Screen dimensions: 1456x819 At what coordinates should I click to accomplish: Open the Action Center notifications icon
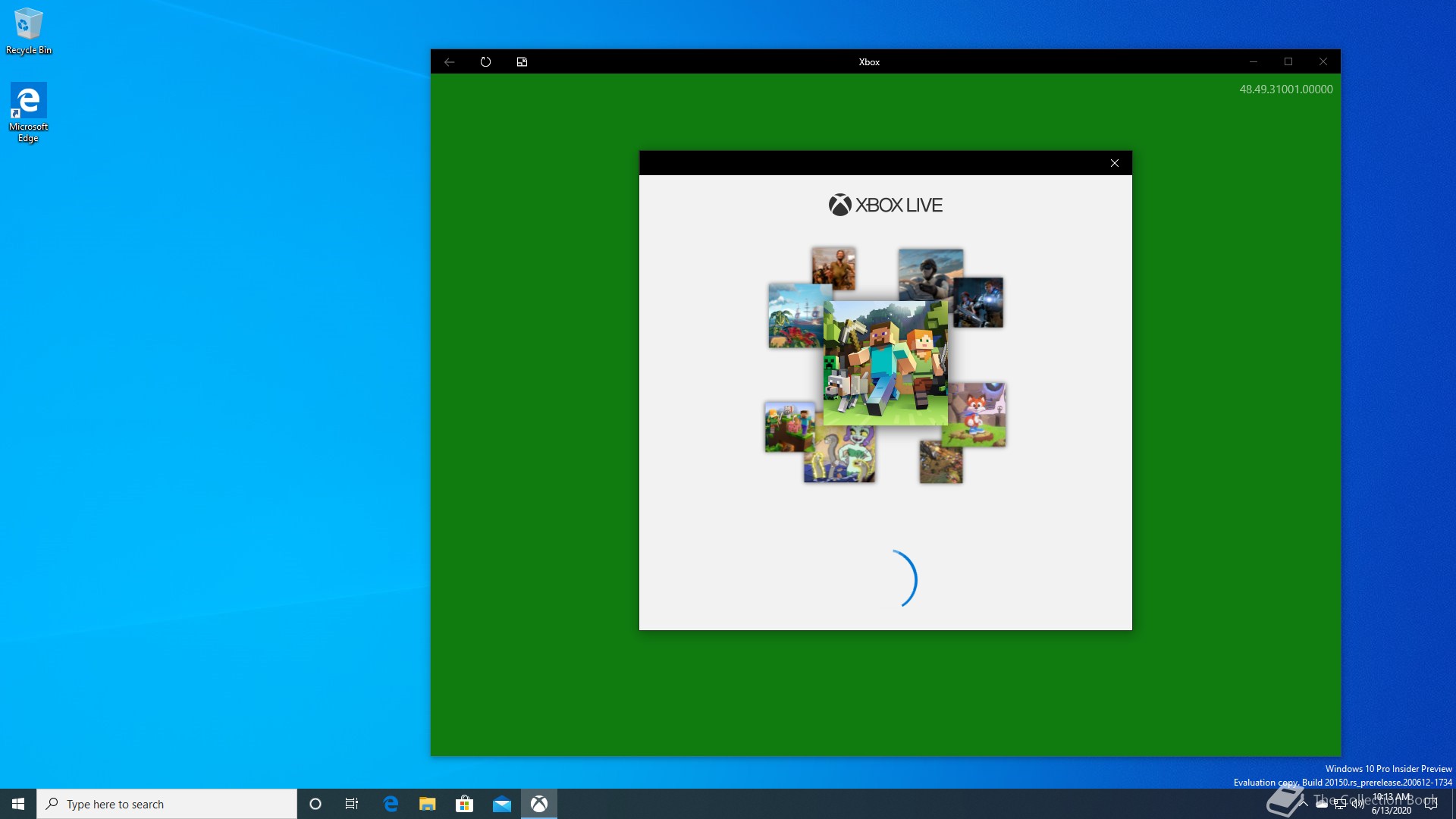click(1431, 804)
